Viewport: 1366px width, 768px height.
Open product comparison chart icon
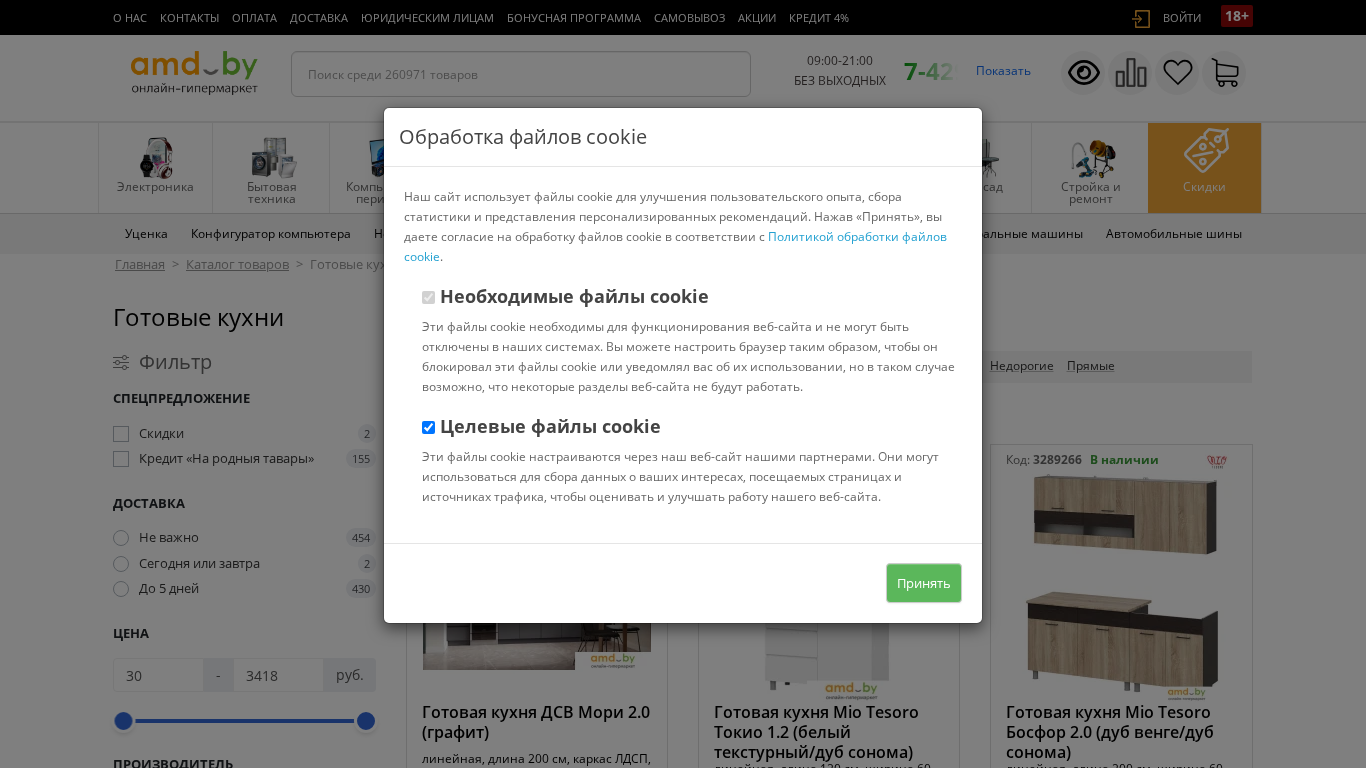pyautogui.click(x=1131, y=73)
